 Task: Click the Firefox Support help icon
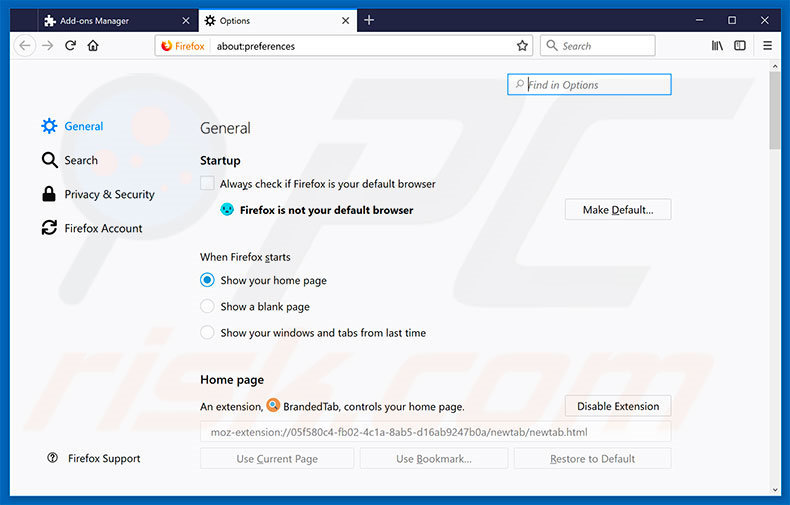(52, 458)
